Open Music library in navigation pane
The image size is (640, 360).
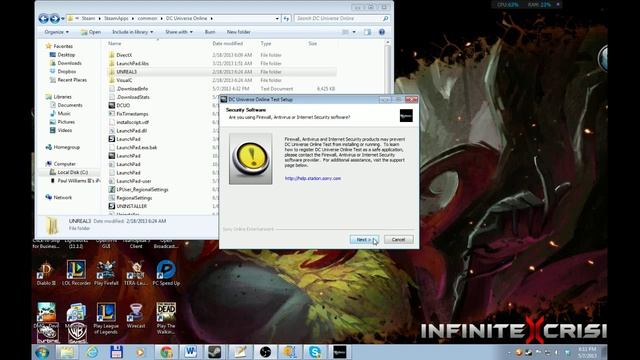(x=64, y=113)
